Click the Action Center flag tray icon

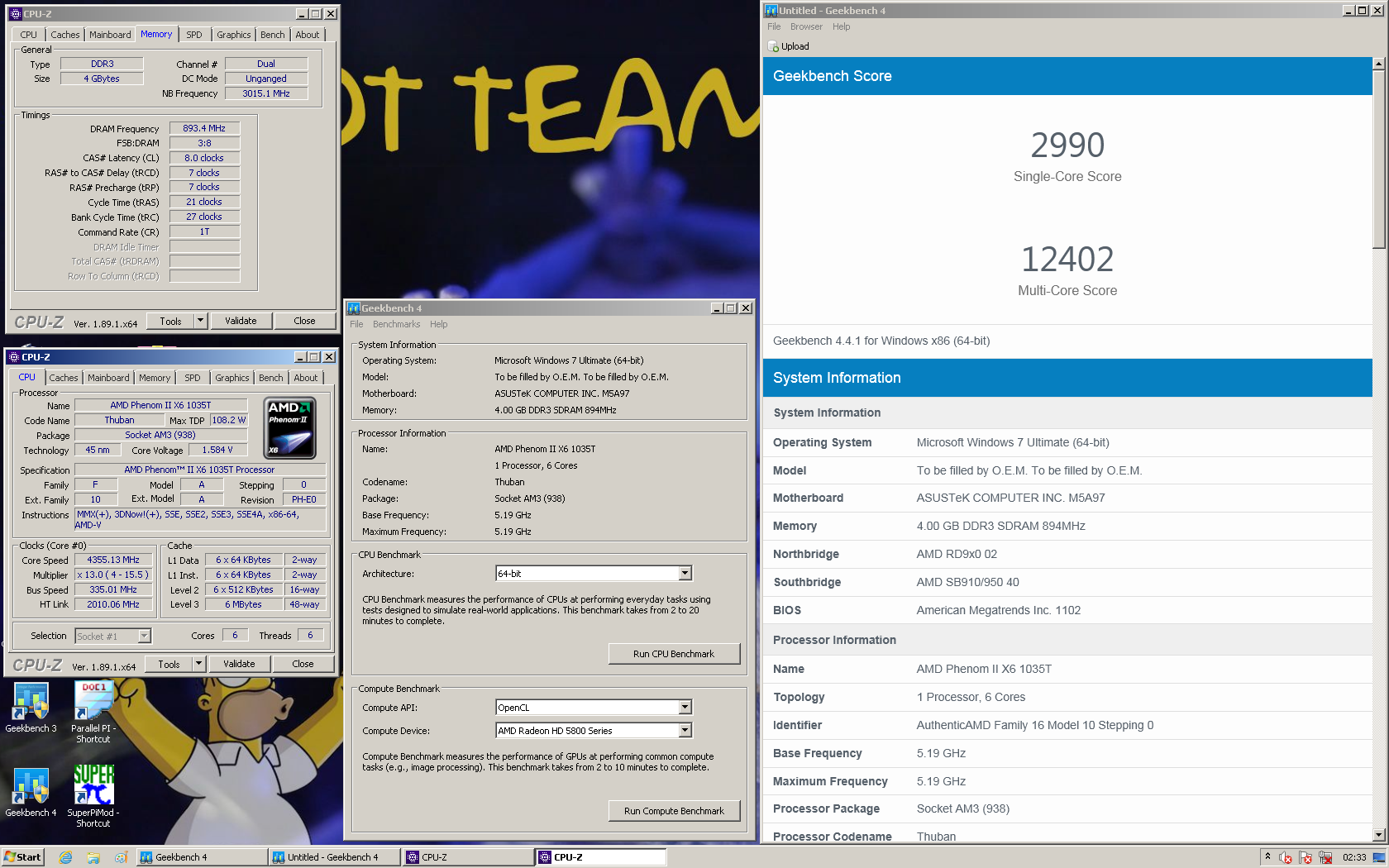click(1305, 857)
